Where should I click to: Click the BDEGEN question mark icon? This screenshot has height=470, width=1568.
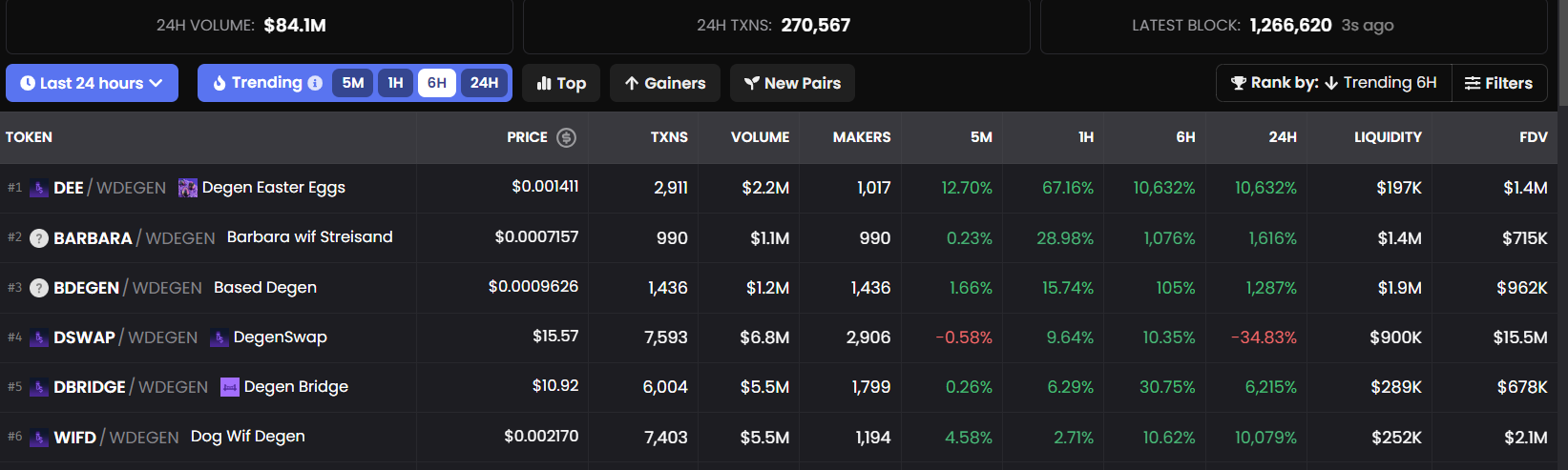point(39,288)
